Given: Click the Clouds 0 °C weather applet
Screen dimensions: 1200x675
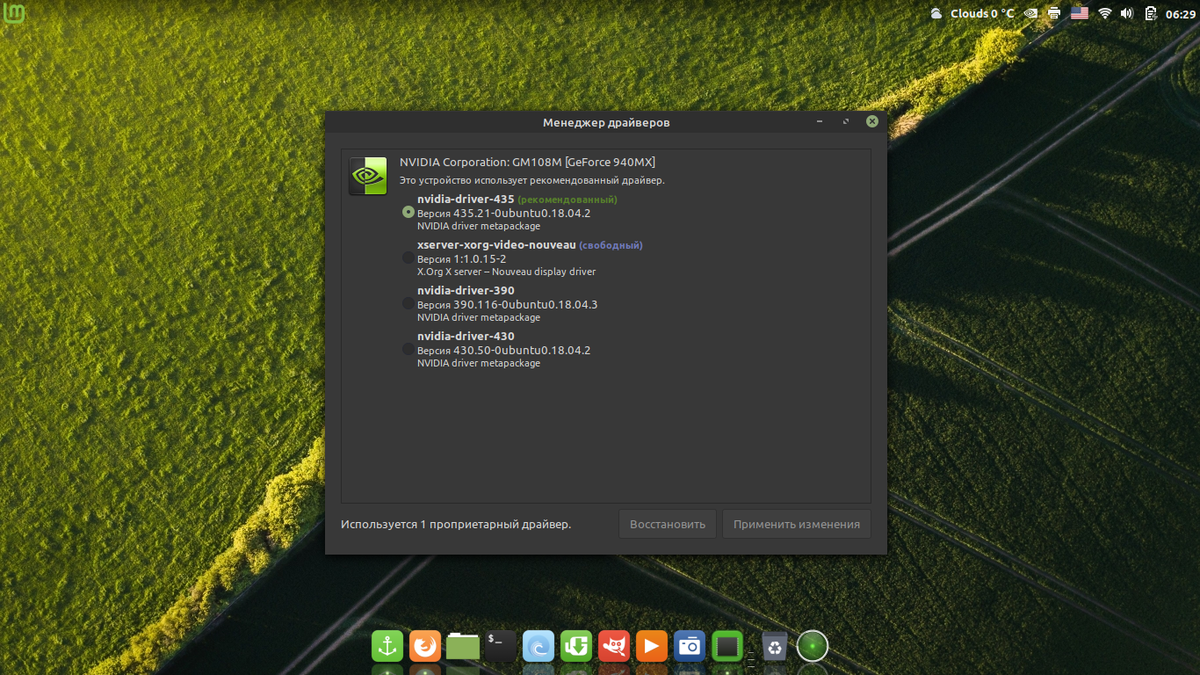Looking at the screenshot, I should tap(971, 13).
